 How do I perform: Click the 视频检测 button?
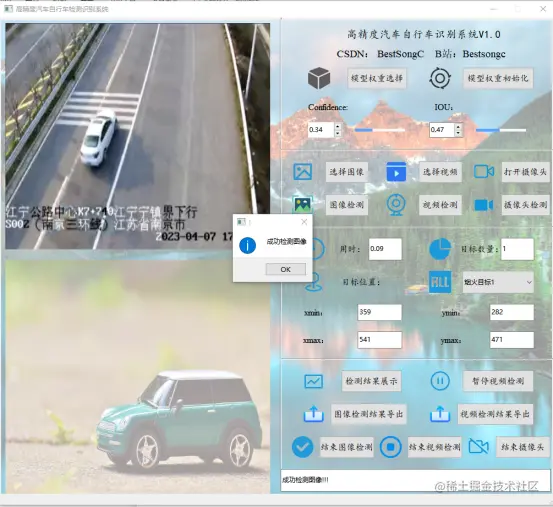(440, 205)
